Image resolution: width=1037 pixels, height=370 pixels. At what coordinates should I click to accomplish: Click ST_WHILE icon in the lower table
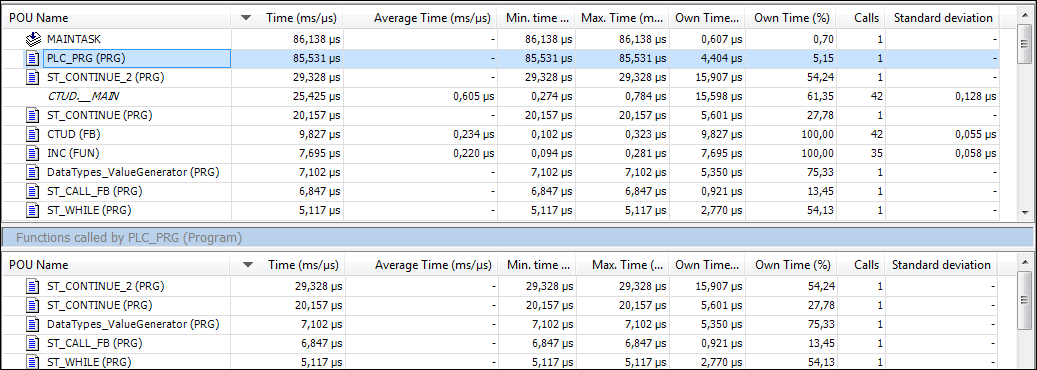tap(33, 362)
